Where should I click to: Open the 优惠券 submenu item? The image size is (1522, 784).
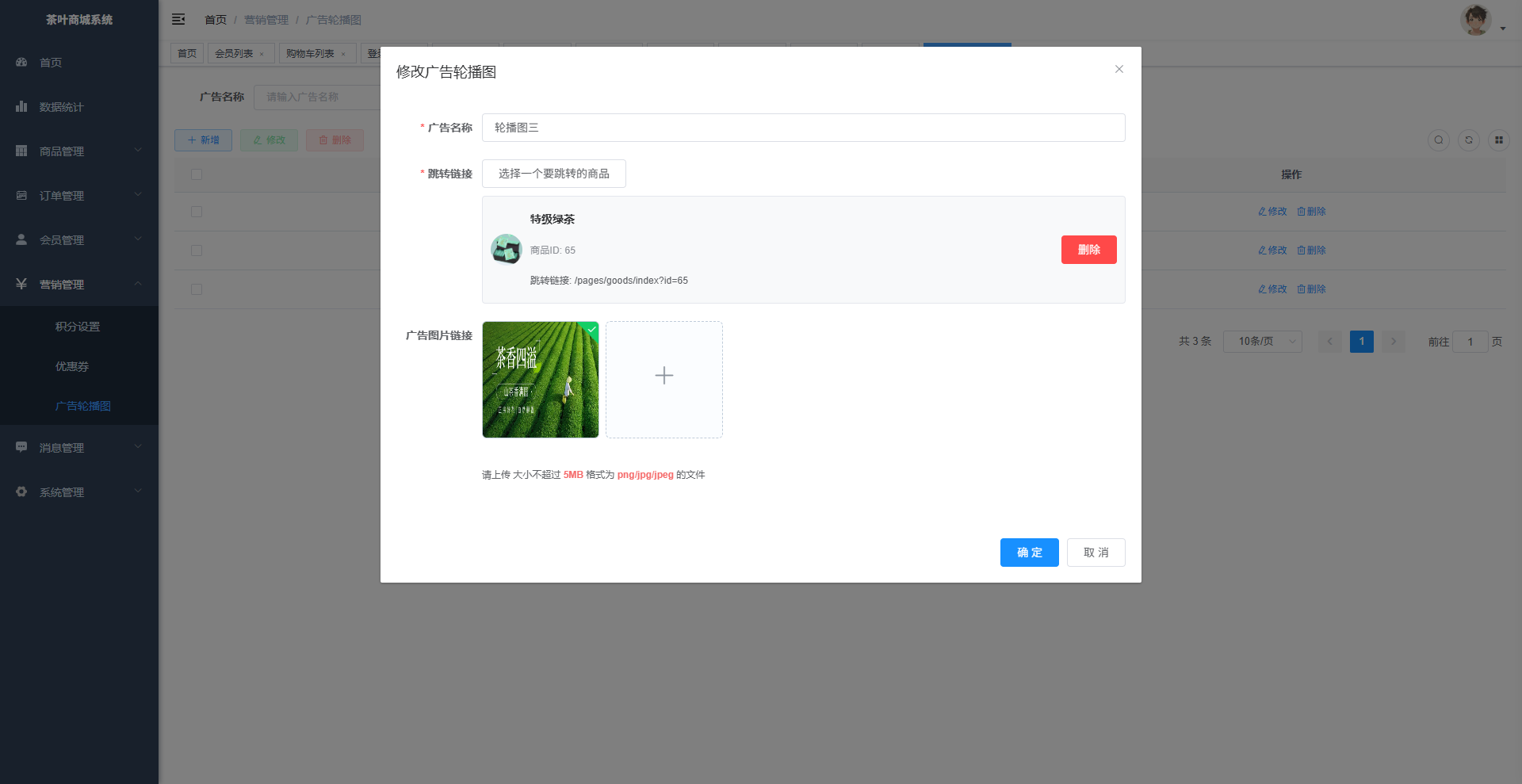(x=72, y=366)
